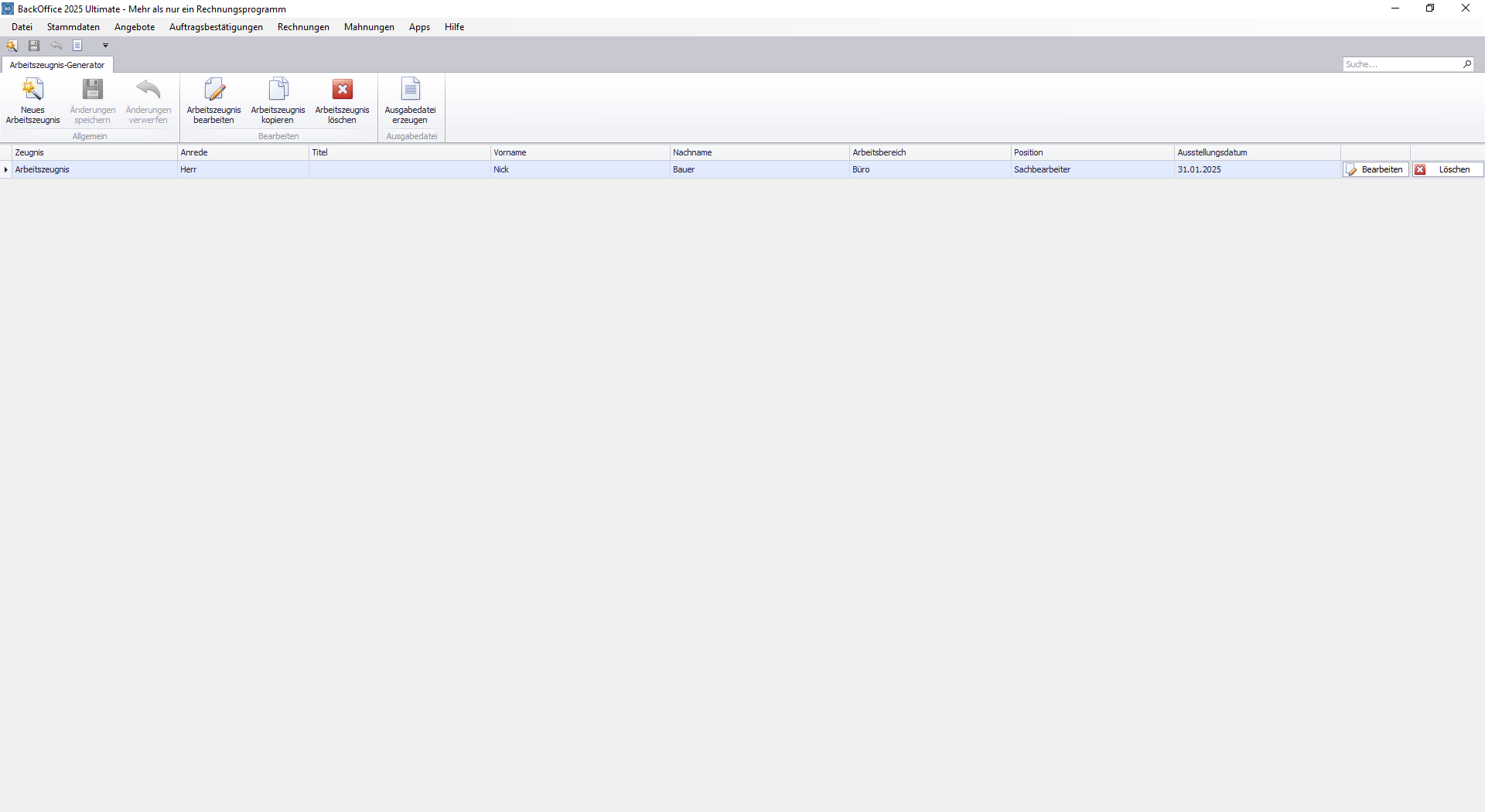The height and width of the screenshot is (812, 1485).
Task: Click row indicator arrow for Nick Bauer
Action: (6, 169)
